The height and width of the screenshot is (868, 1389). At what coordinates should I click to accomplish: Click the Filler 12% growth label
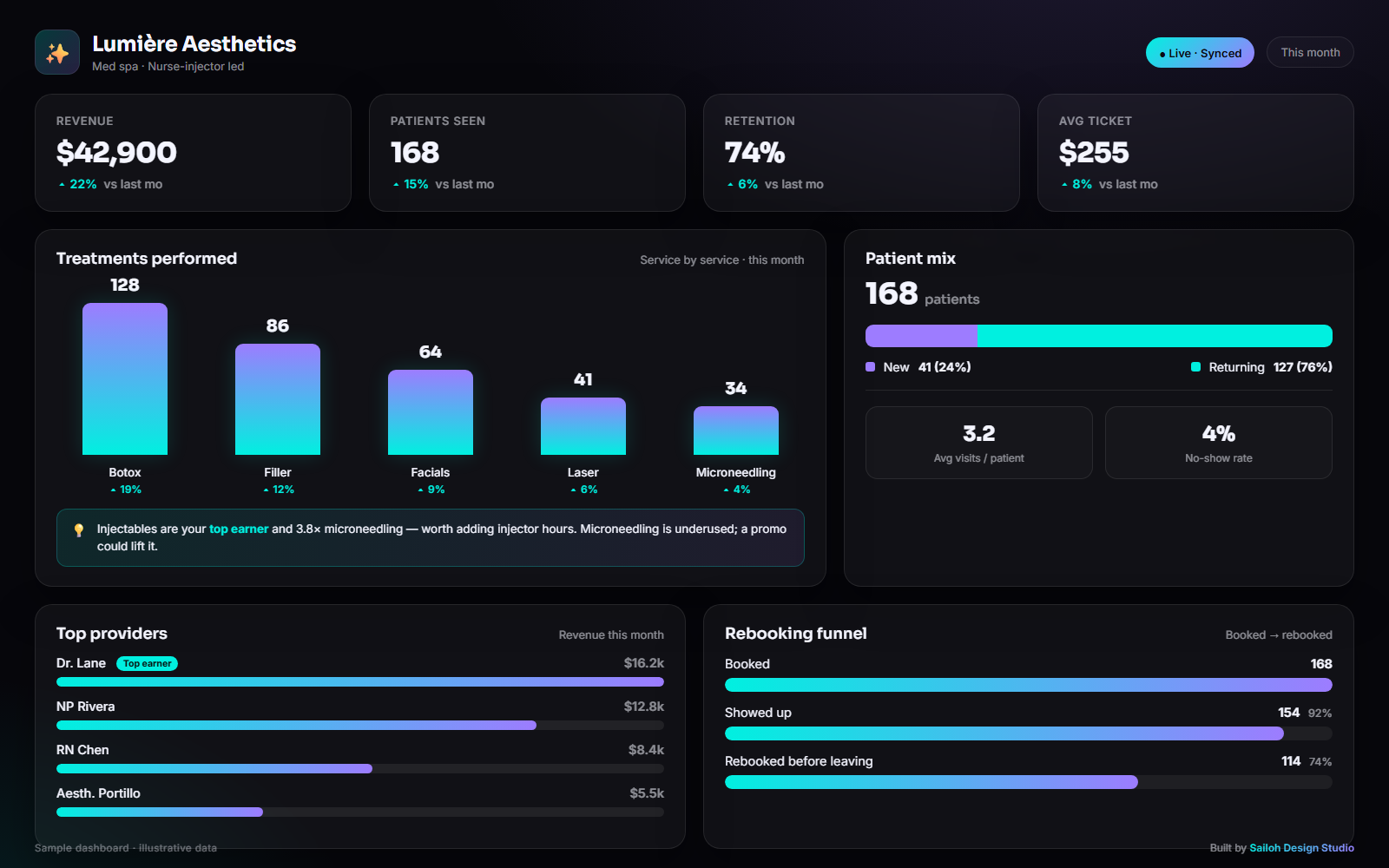coord(278,490)
